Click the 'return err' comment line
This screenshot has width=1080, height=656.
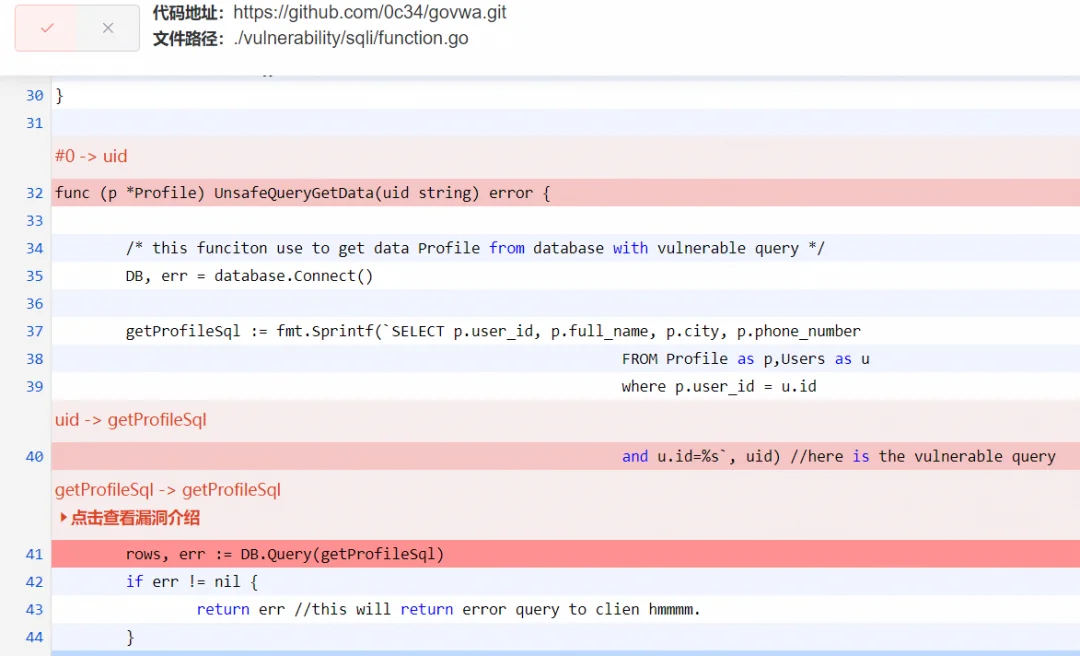point(565,609)
